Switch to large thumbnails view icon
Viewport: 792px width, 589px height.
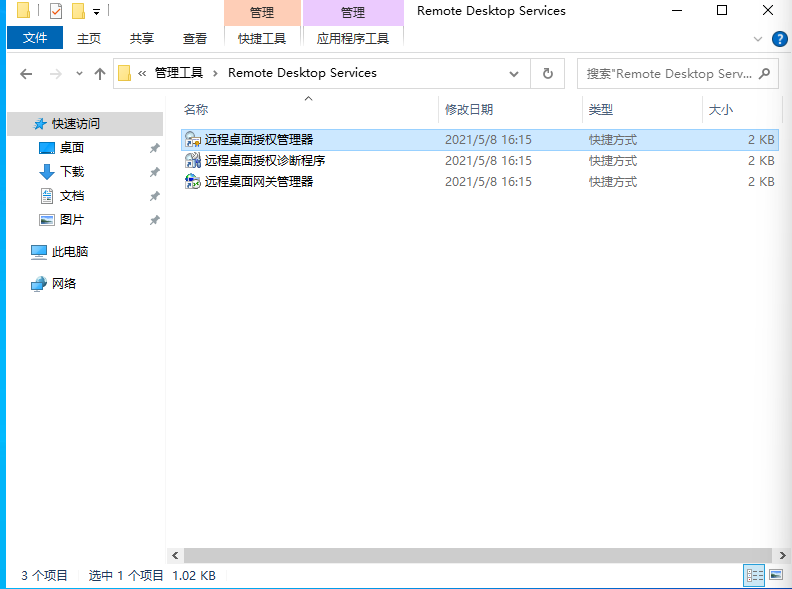coord(775,575)
